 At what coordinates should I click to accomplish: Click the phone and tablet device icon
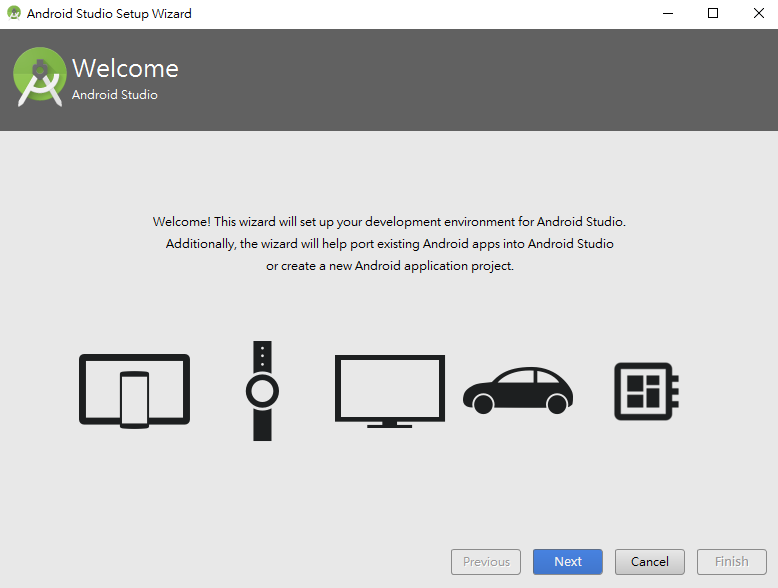pos(134,391)
